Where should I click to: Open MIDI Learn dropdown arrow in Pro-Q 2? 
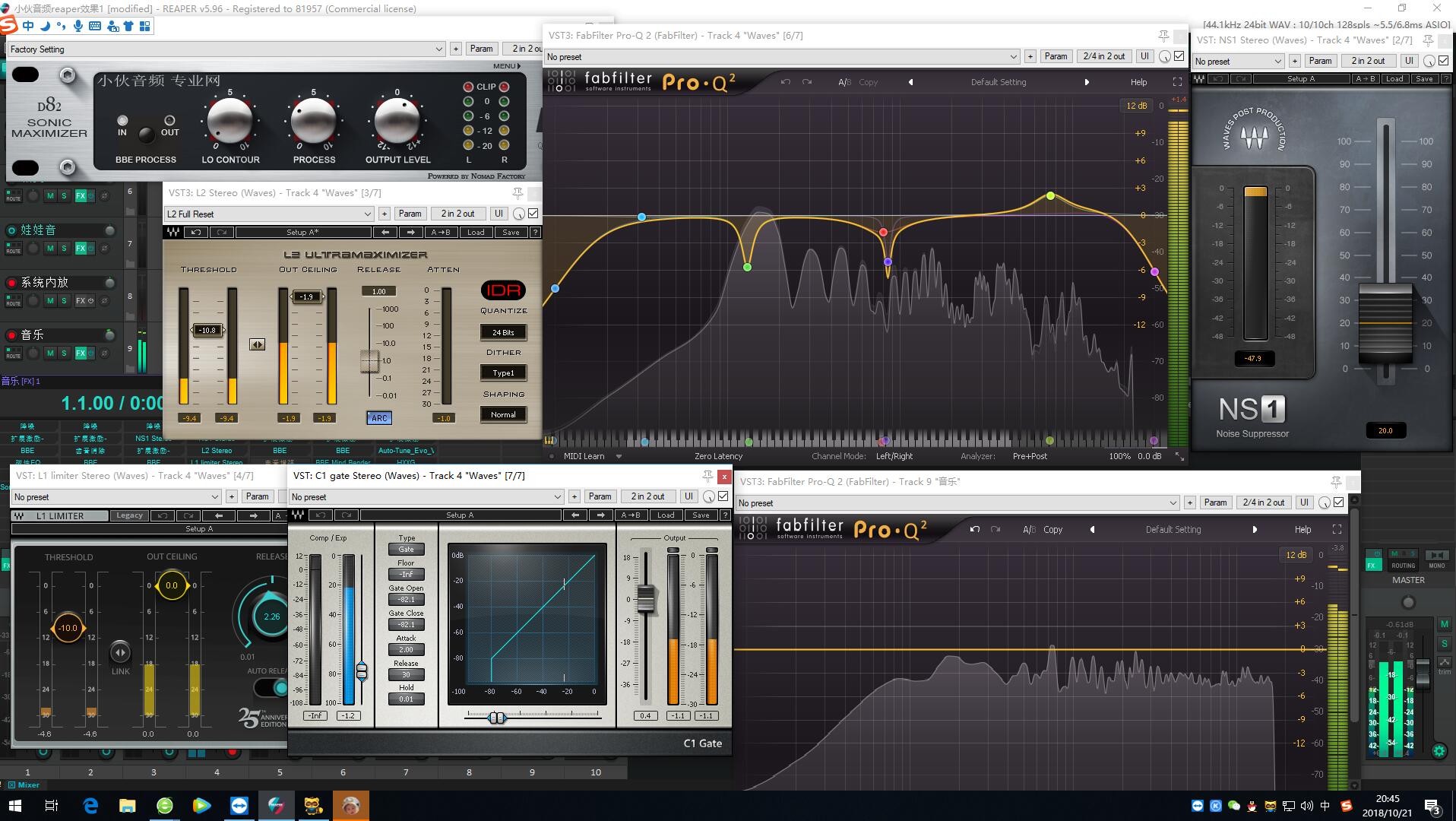pyautogui.click(x=619, y=457)
